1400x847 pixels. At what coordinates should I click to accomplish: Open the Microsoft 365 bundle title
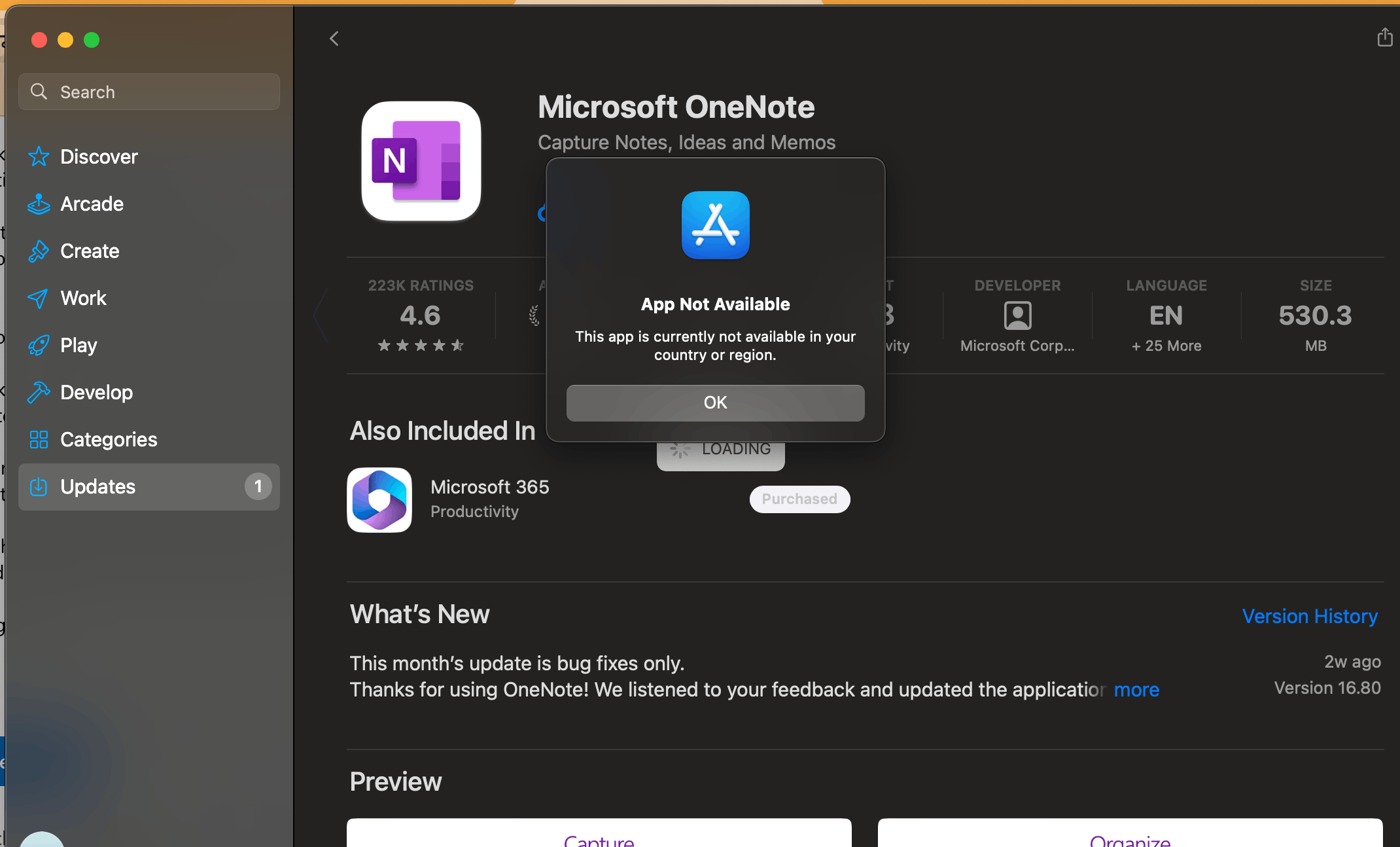point(490,487)
